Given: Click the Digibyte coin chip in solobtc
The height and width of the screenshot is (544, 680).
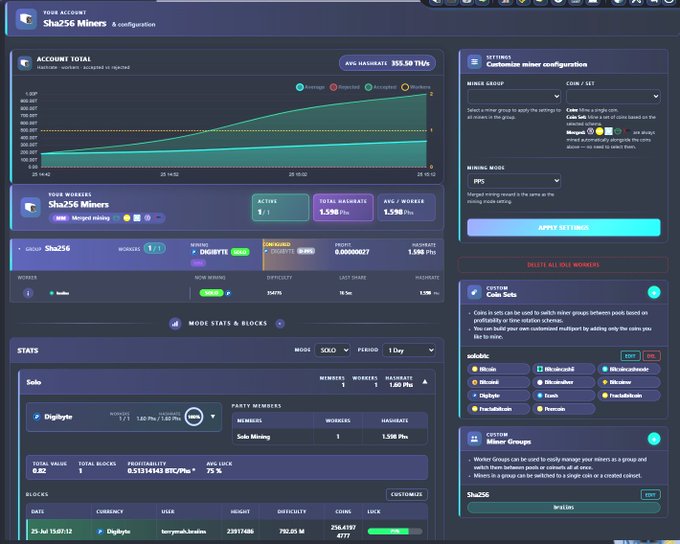Looking at the screenshot, I should tap(498, 396).
